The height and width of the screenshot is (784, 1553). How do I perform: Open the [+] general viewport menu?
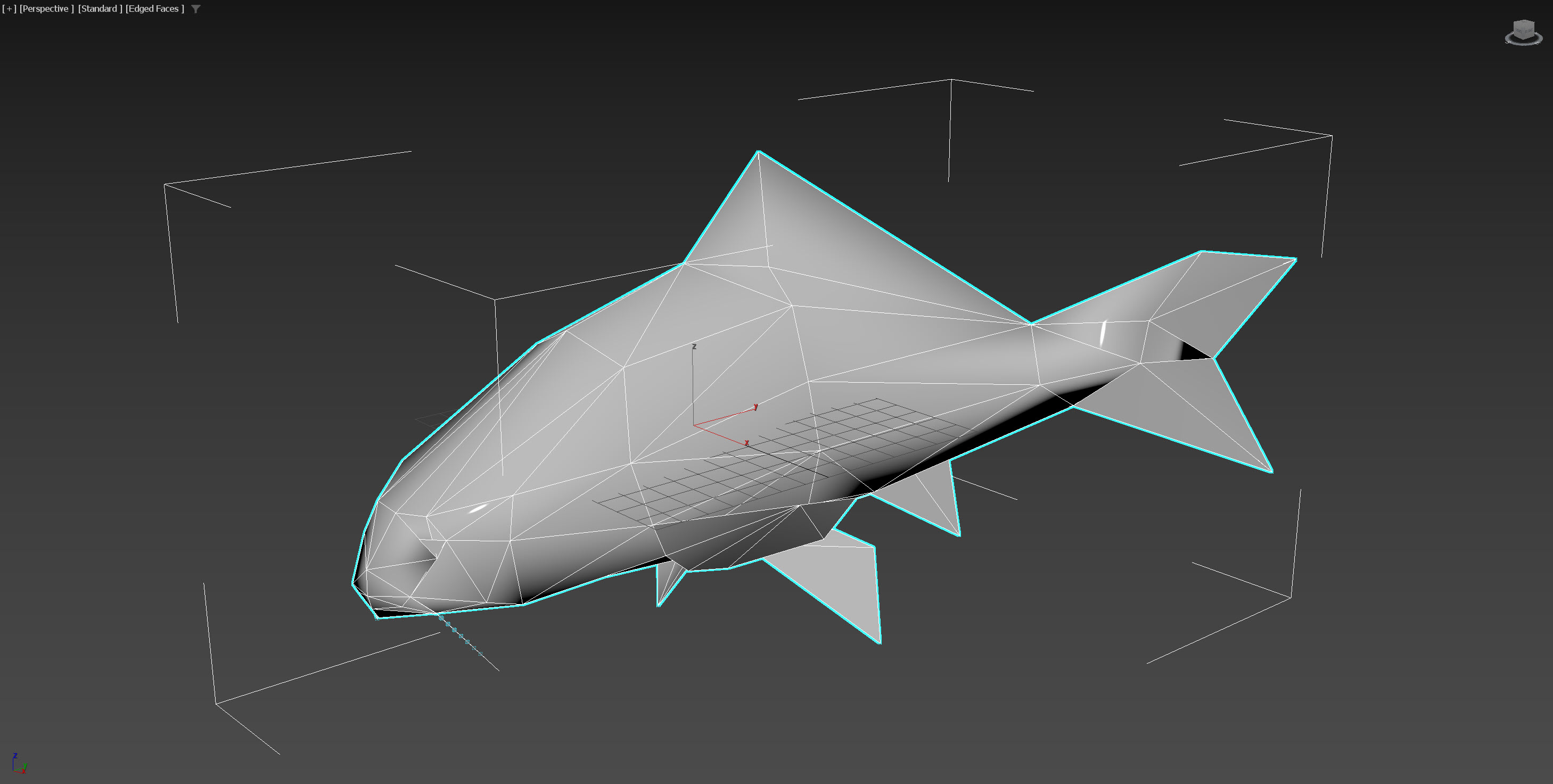pyautogui.click(x=9, y=9)
